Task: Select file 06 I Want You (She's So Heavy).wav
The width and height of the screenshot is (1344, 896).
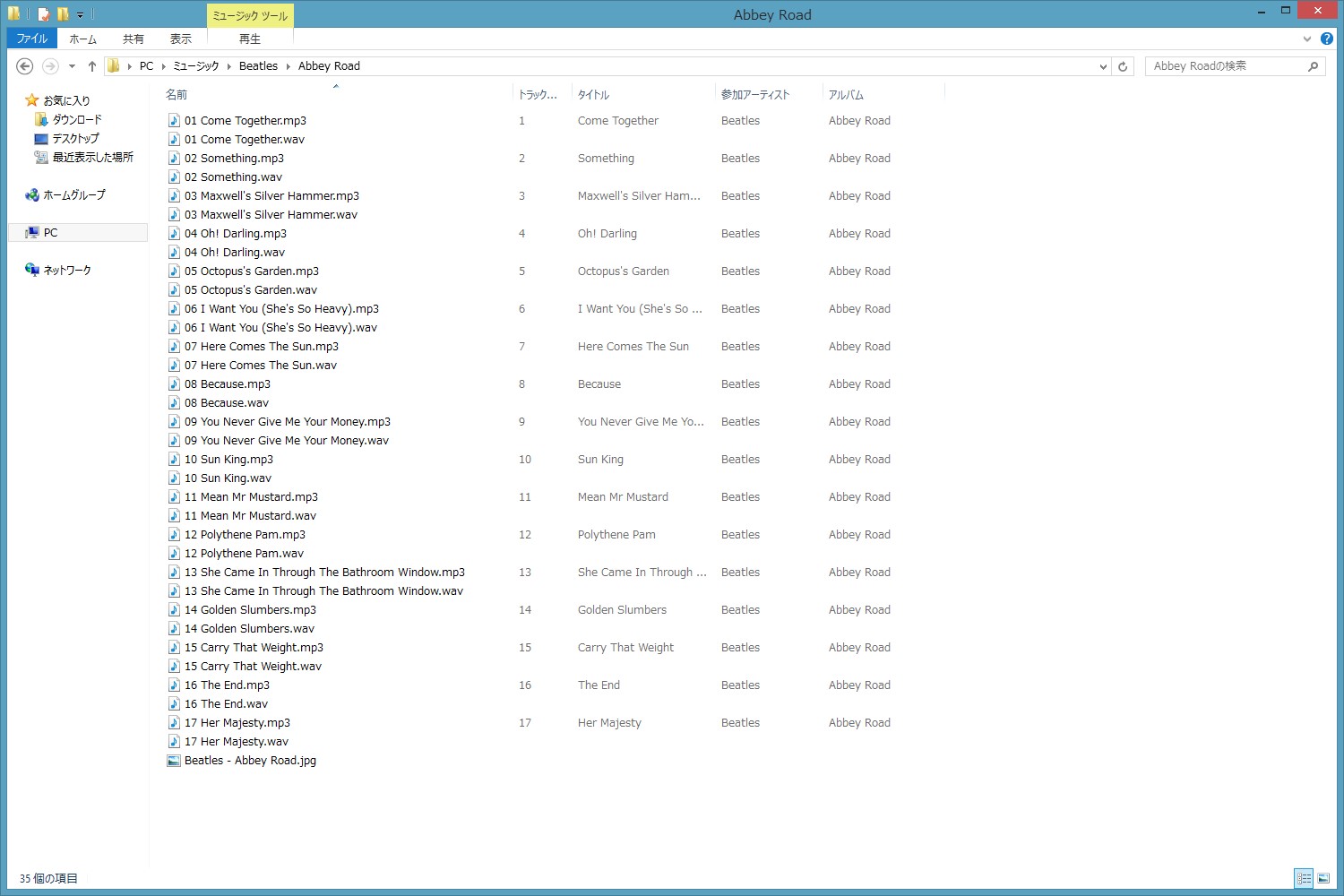Action: click(x=280, y=327)
